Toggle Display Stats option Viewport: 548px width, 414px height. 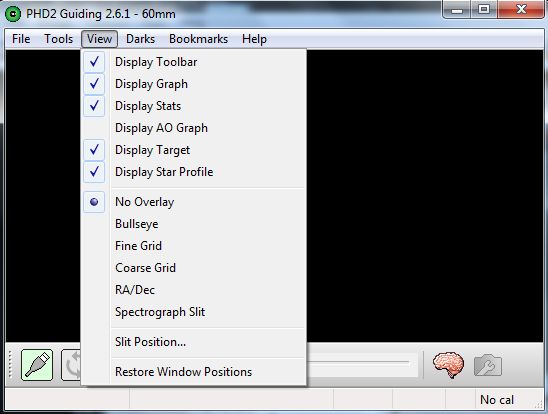194,106
